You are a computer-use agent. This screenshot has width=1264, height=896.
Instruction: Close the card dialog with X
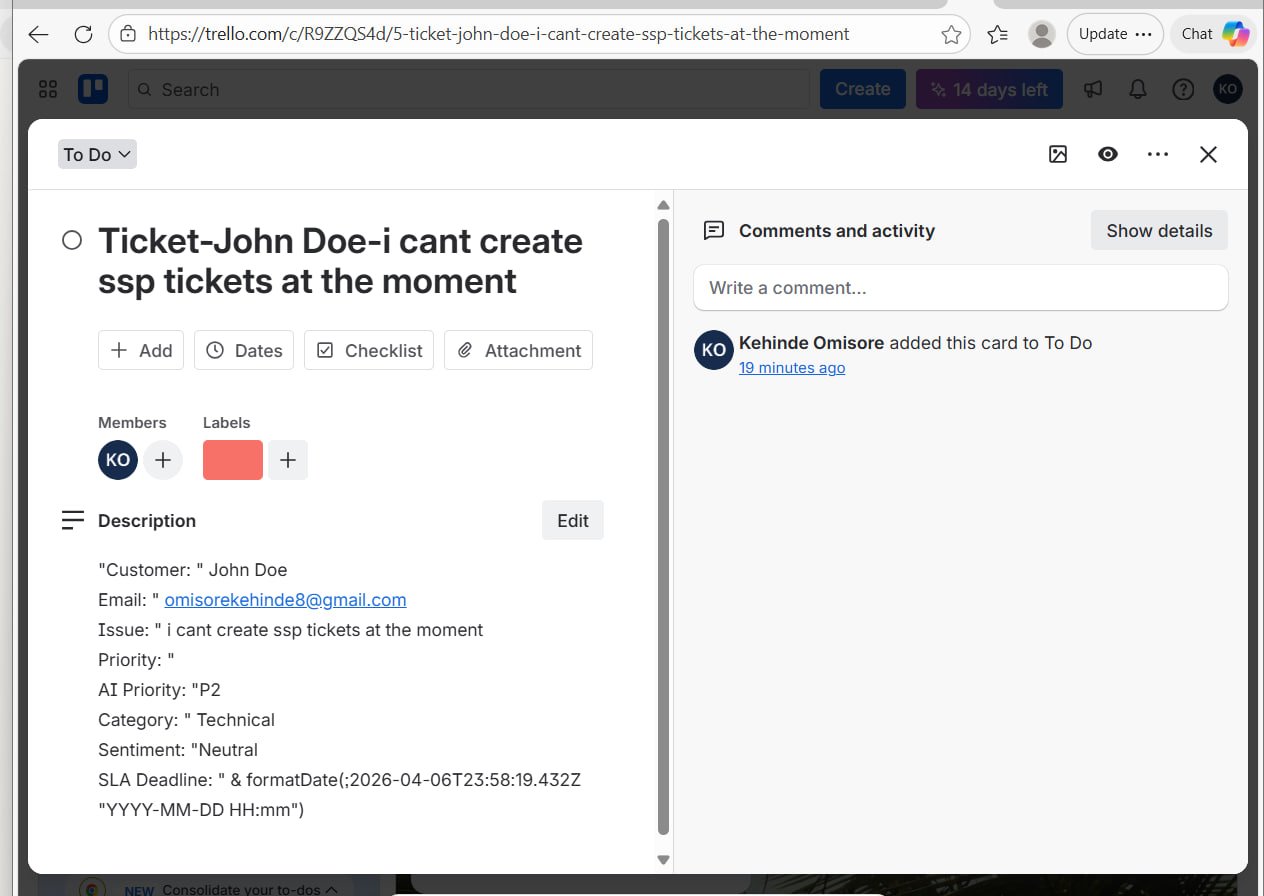(1208, 154)
